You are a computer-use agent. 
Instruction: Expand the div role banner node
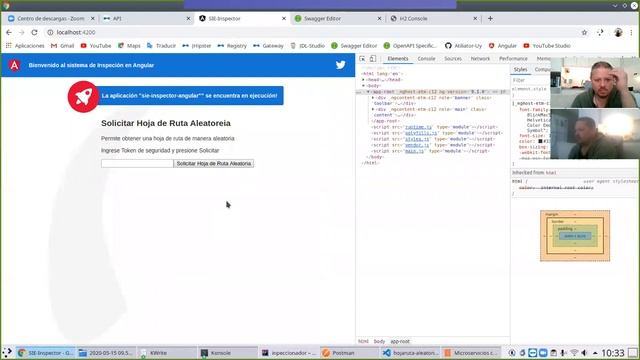373,98
